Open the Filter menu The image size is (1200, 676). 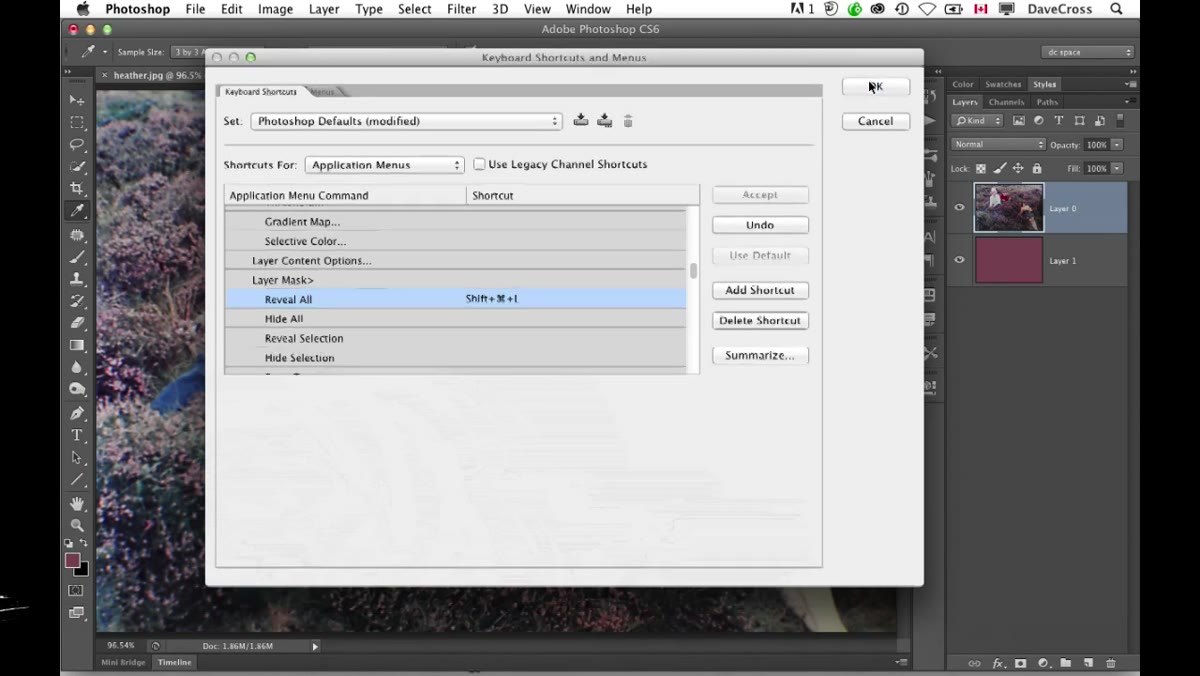(461, 9)
